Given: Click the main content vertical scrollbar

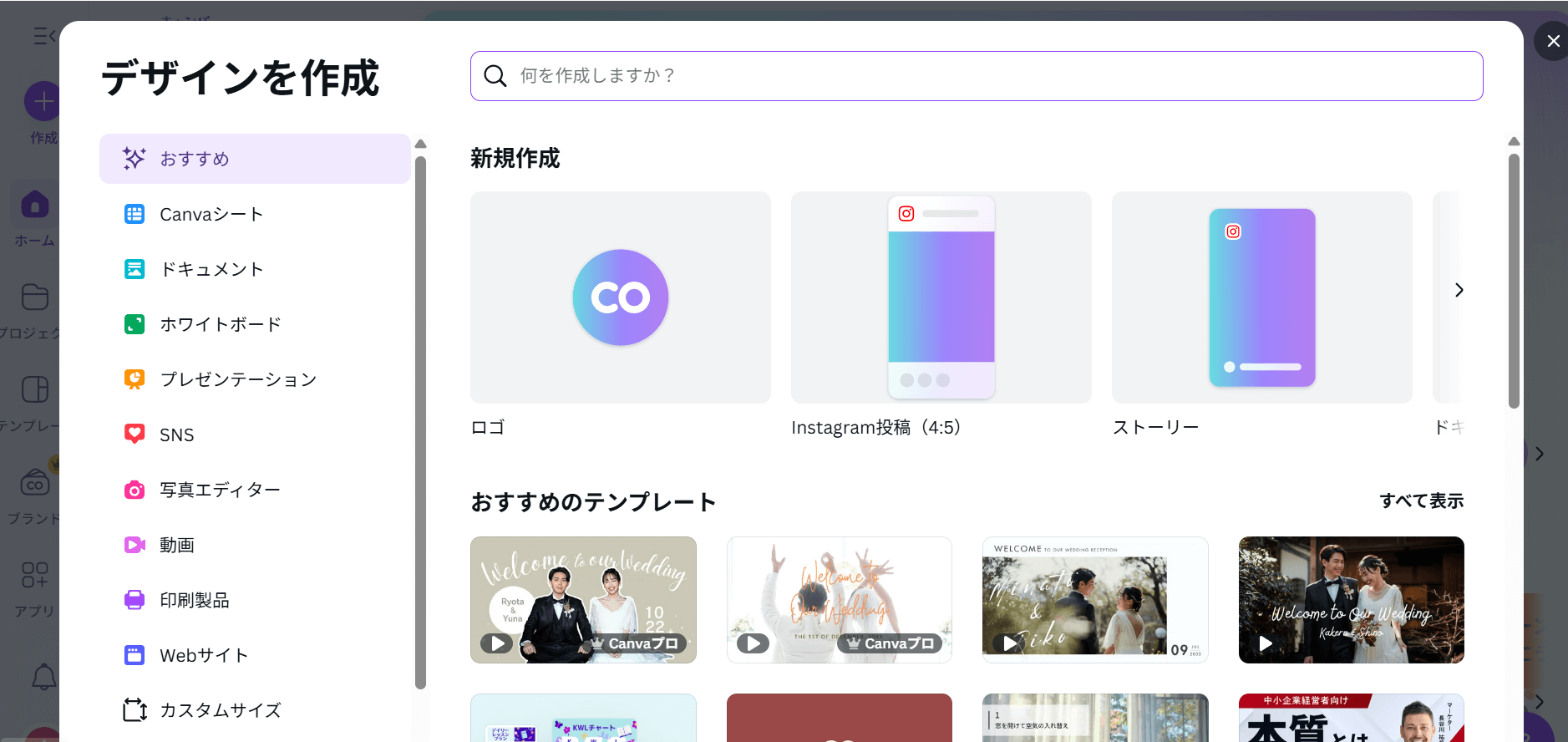Looking at the screenshot, I should [x=1514, y=280].
